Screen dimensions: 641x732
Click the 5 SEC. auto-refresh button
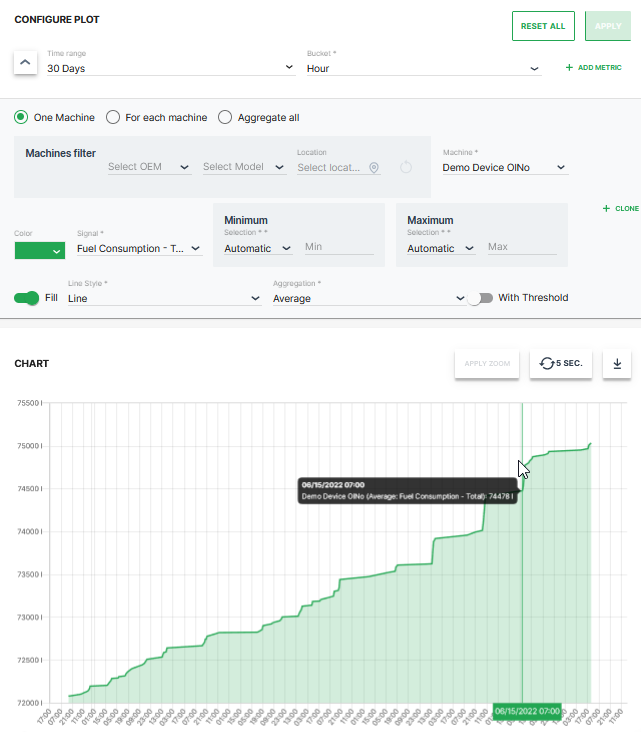(561, 363)
